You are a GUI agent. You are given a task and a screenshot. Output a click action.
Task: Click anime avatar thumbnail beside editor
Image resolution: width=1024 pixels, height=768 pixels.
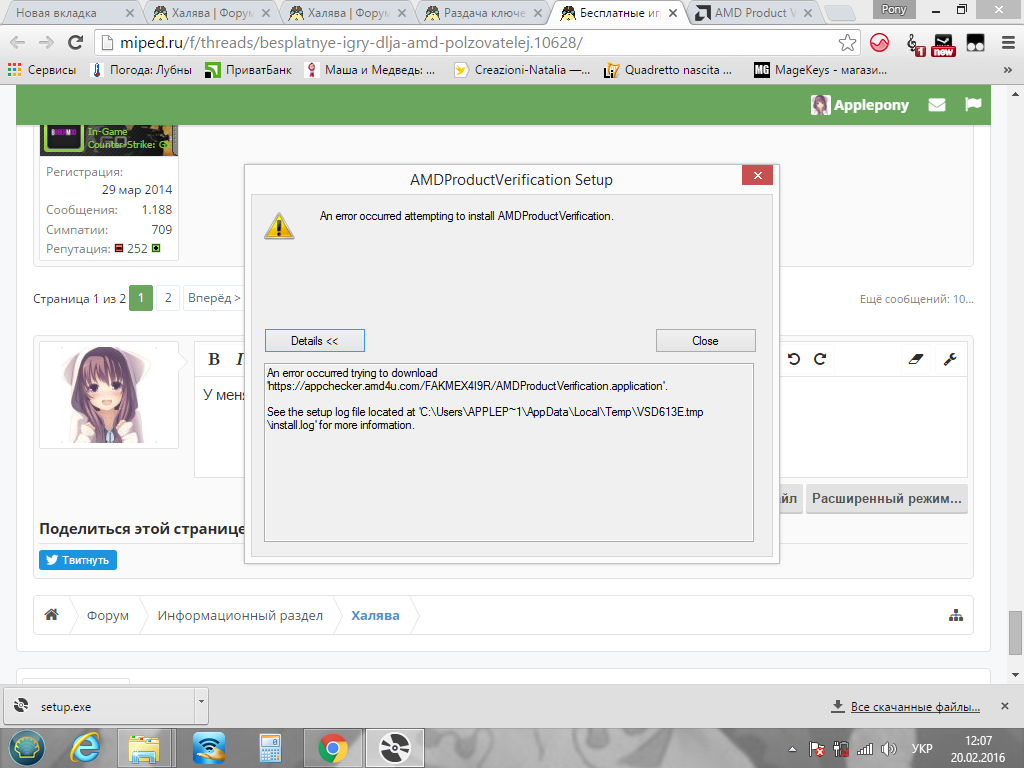pos(109,395)
